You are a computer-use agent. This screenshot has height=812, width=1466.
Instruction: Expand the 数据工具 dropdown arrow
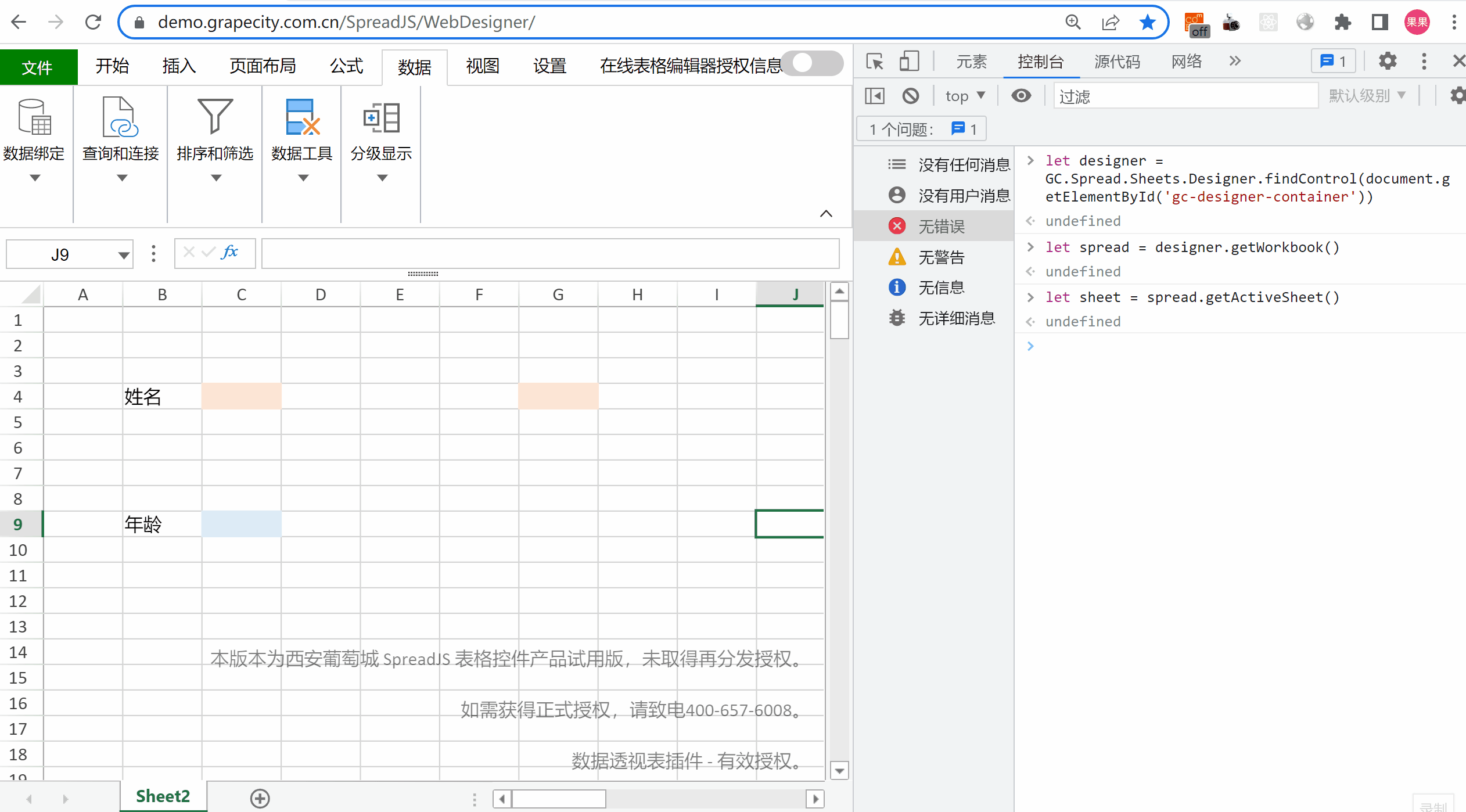pyautogui.click(x=303, y=178)
